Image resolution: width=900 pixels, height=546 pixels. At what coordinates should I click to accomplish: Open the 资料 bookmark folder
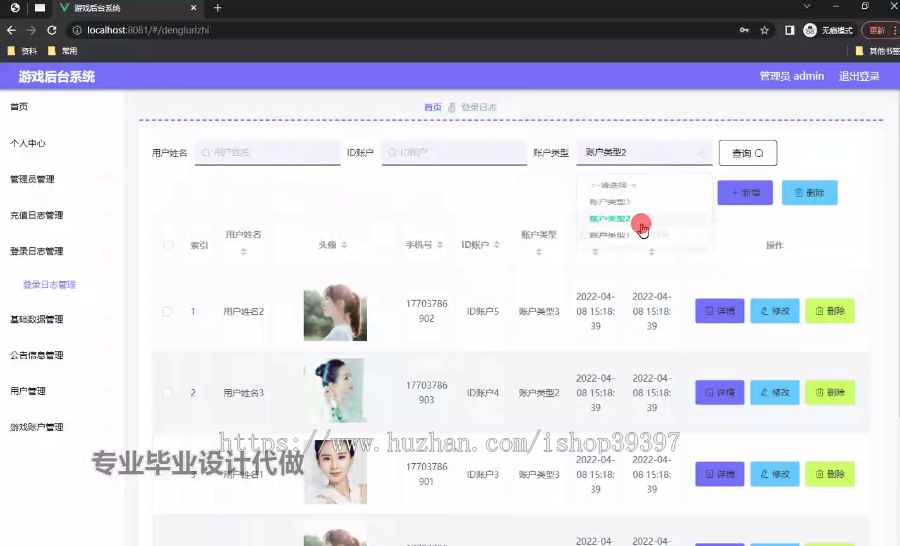pos(22,51)
